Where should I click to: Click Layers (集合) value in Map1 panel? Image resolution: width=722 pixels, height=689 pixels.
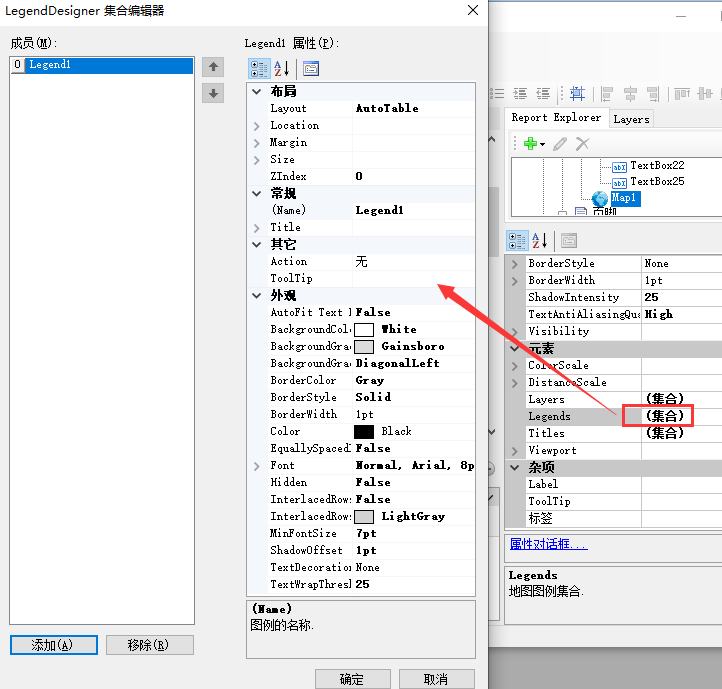click(664, 399)
